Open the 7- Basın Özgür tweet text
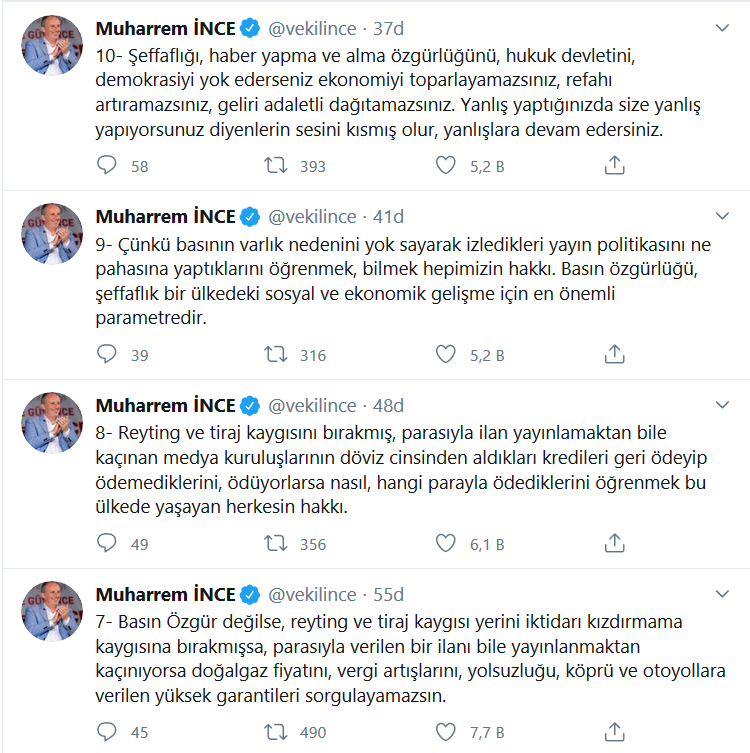750x753 pixels. 411,658
